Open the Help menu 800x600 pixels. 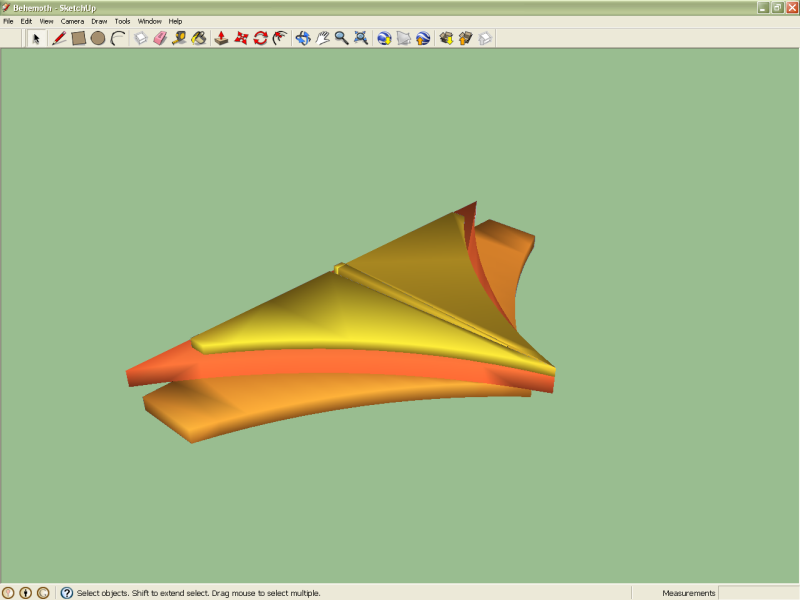click(x=175, y=21)
